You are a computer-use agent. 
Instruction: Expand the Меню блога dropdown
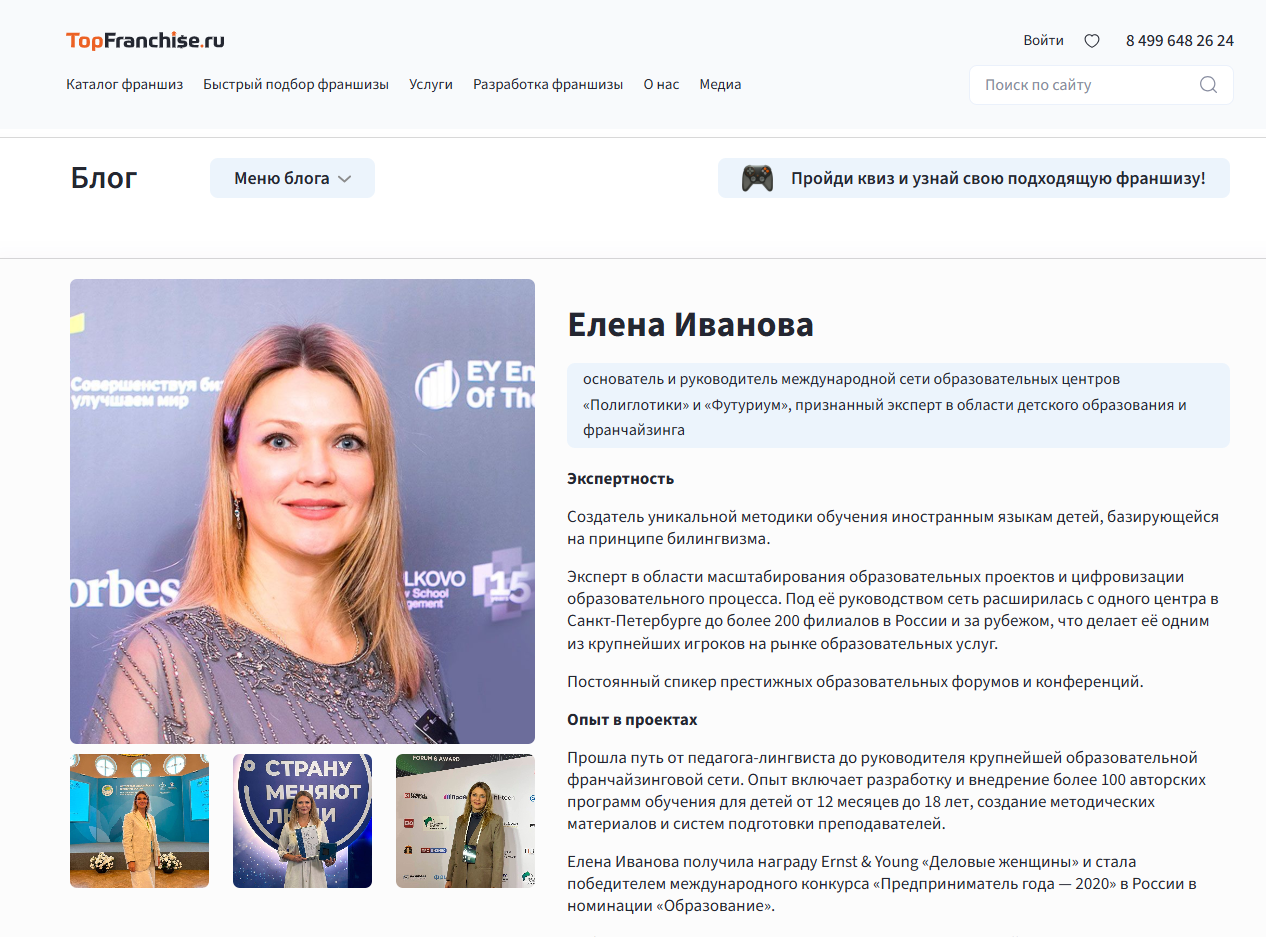[x=291, y=178]
